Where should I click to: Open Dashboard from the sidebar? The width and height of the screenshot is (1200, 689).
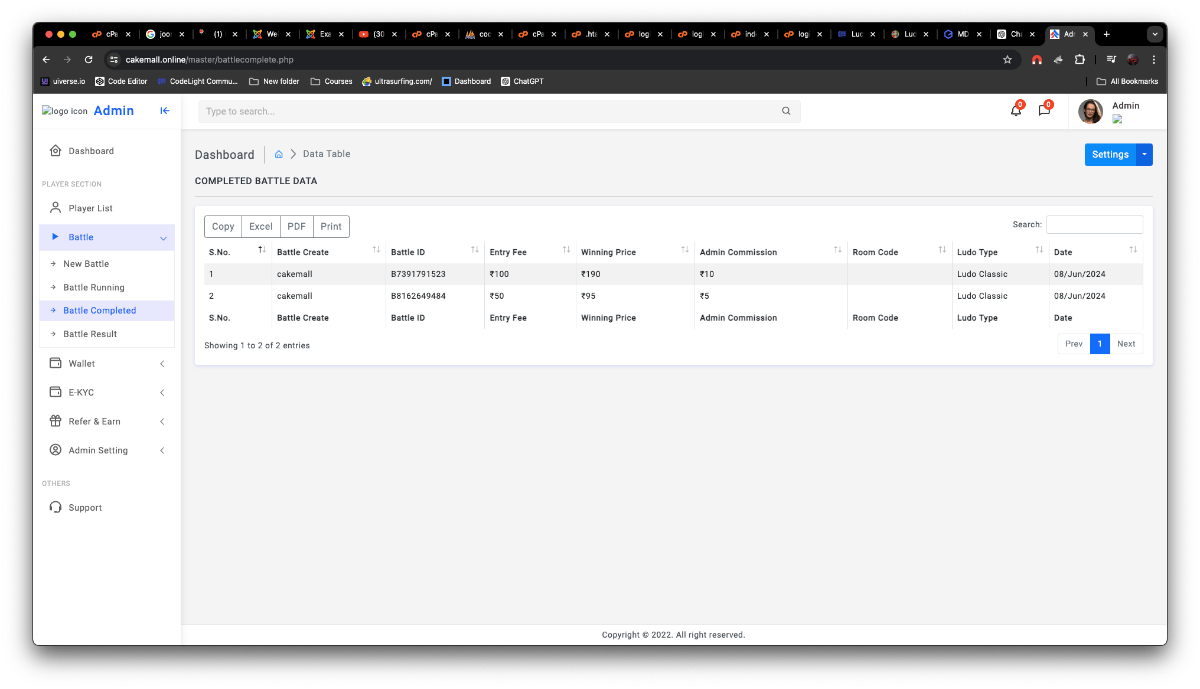(91, 151)
